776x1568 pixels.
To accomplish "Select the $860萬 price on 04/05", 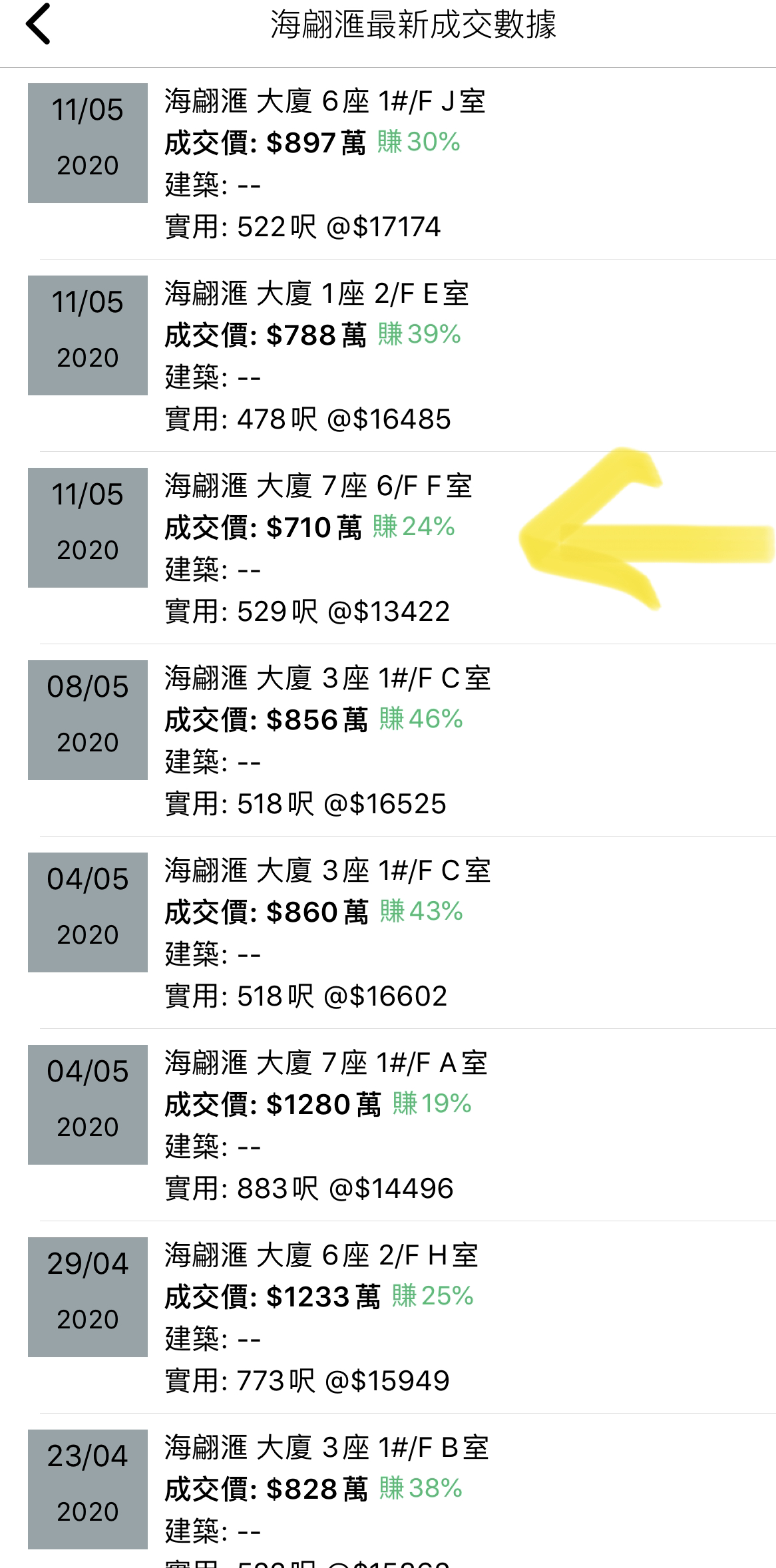I will 316,912.
